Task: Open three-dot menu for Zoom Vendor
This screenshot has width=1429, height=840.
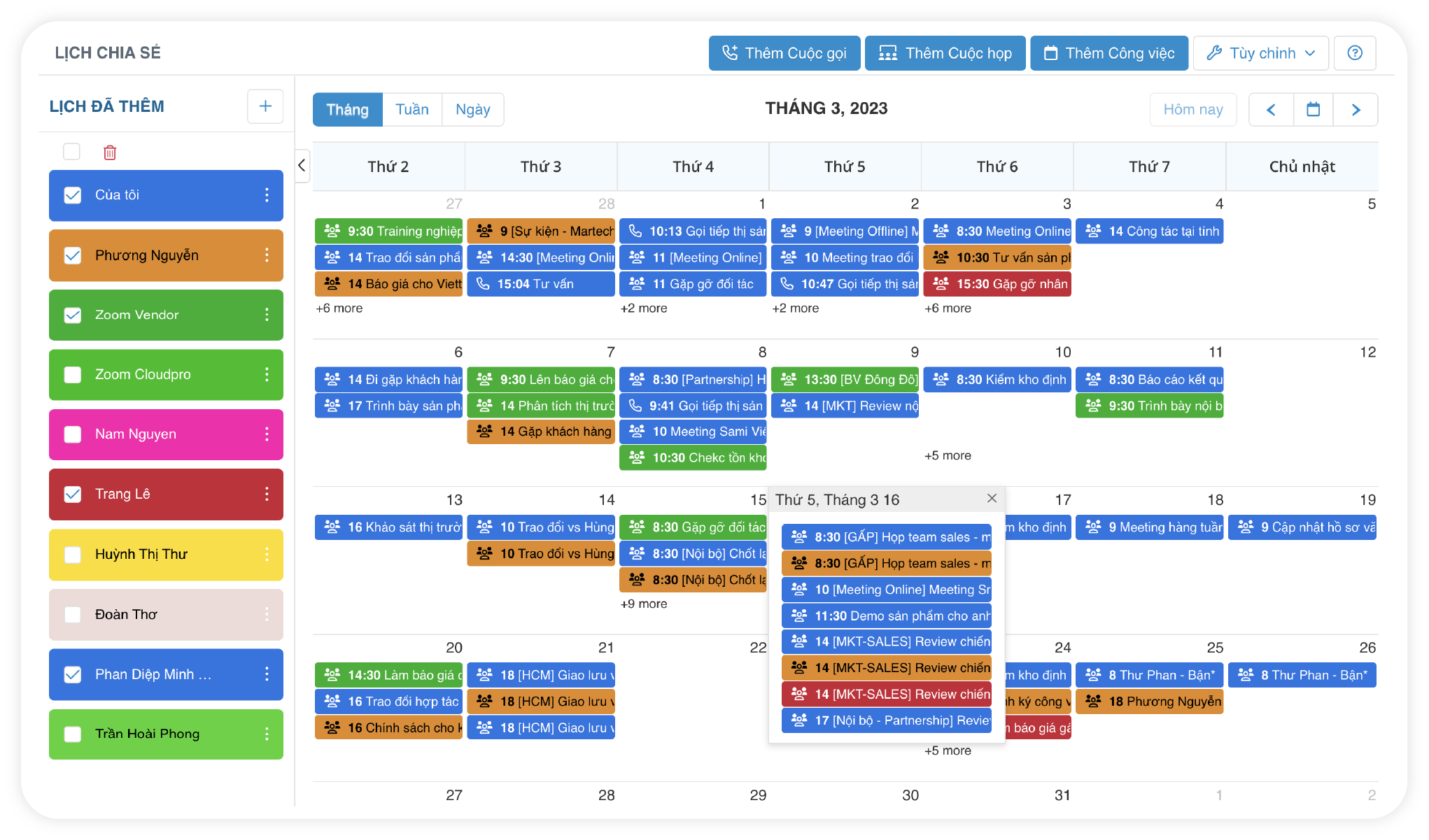Action: tap(267, 315)
